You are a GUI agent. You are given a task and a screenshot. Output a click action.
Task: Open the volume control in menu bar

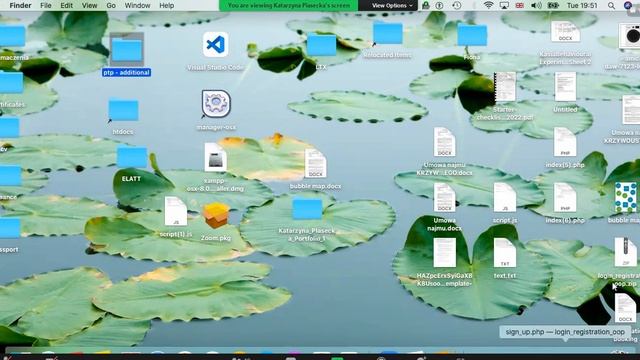point(536,5)
